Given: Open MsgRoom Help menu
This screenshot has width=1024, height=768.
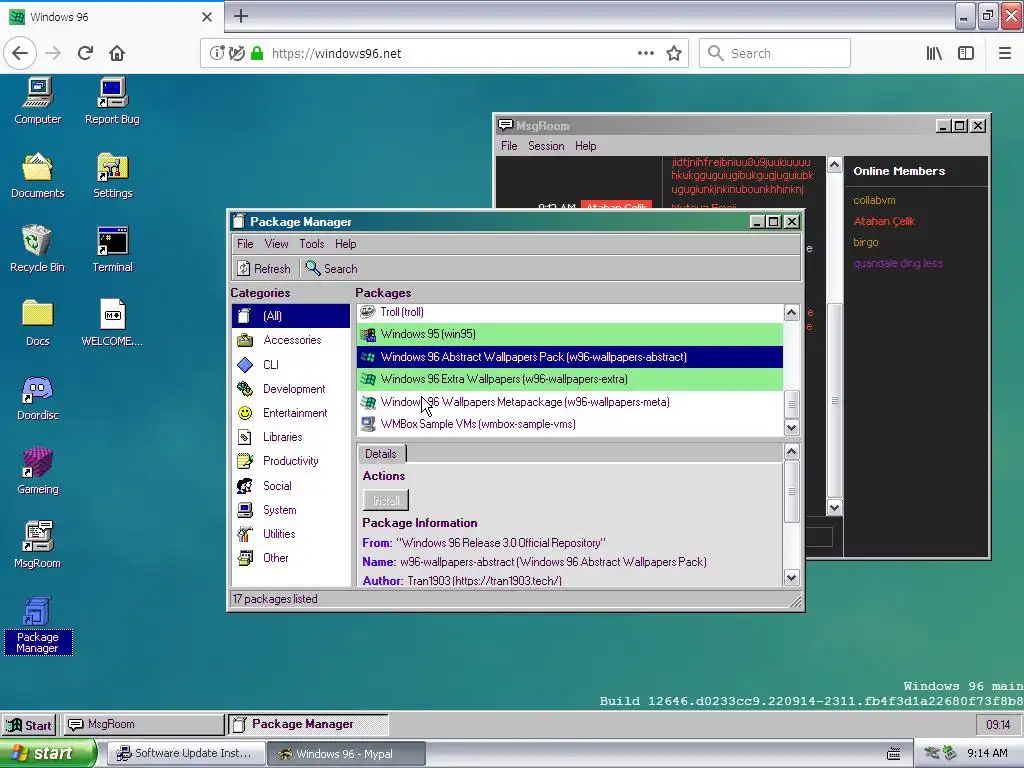Looking at the screenshot, I should click(585, 146).
